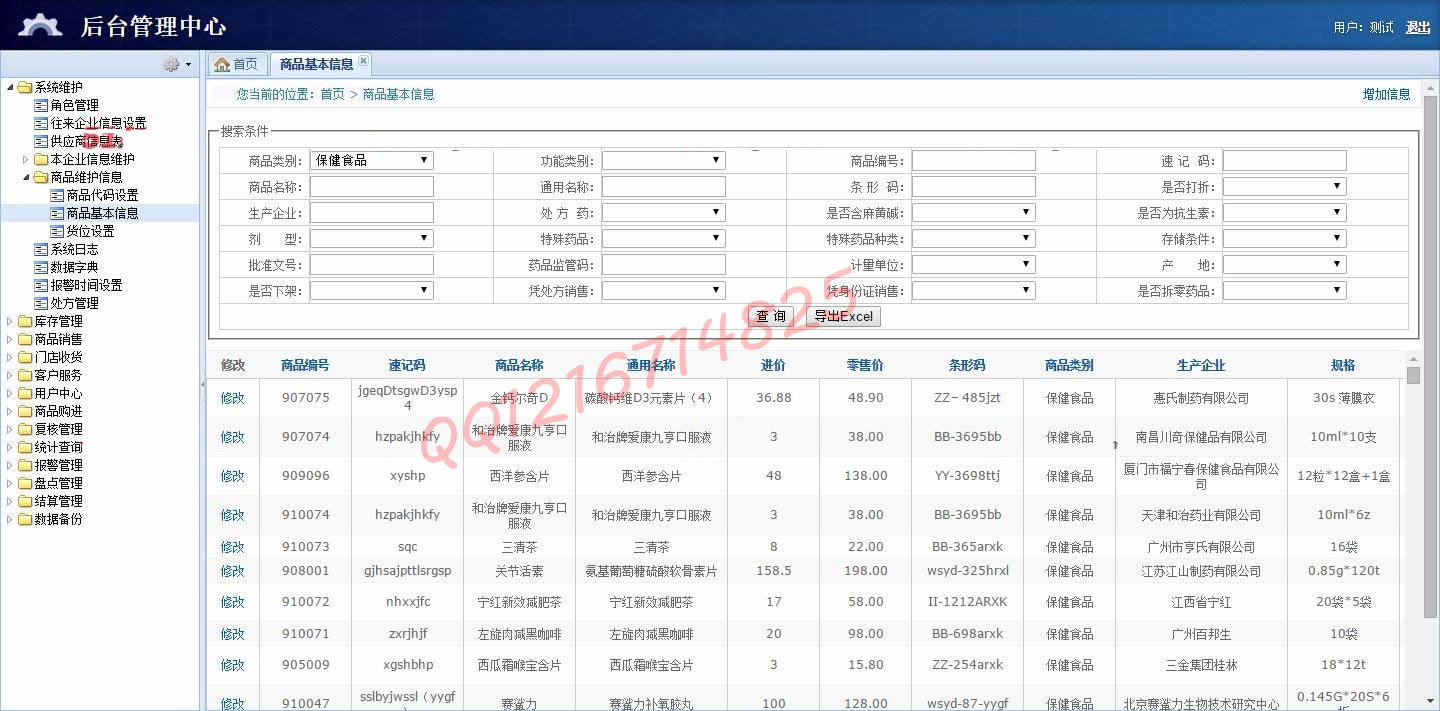Click the 统计查询 folder icon

pyautogui.click(x=25, y=447)
